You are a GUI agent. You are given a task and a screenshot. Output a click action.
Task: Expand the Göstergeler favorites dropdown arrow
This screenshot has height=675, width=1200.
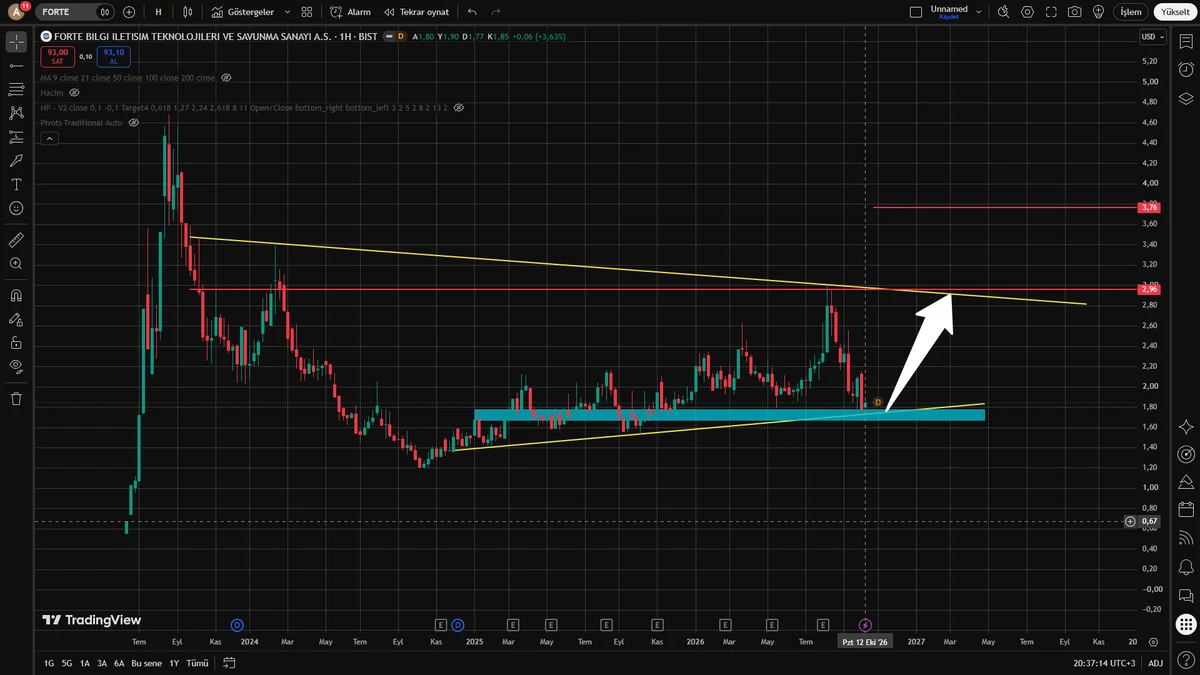point(287,12)
